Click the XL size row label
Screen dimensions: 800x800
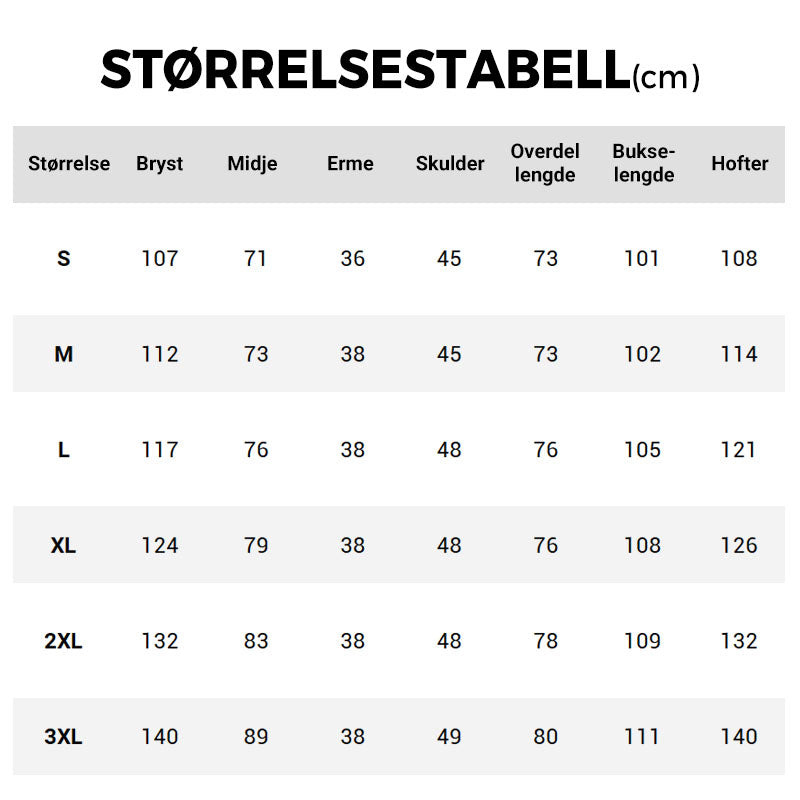coord(64,546)
